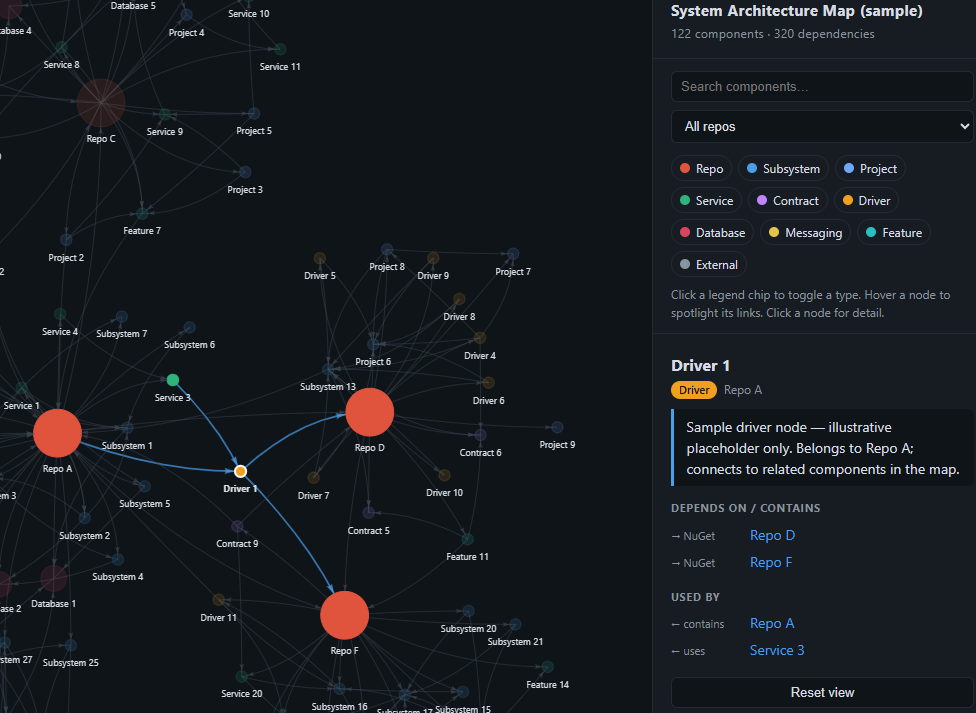Select the Subsystem 5 node
The image size is (976, 713).
144,486
